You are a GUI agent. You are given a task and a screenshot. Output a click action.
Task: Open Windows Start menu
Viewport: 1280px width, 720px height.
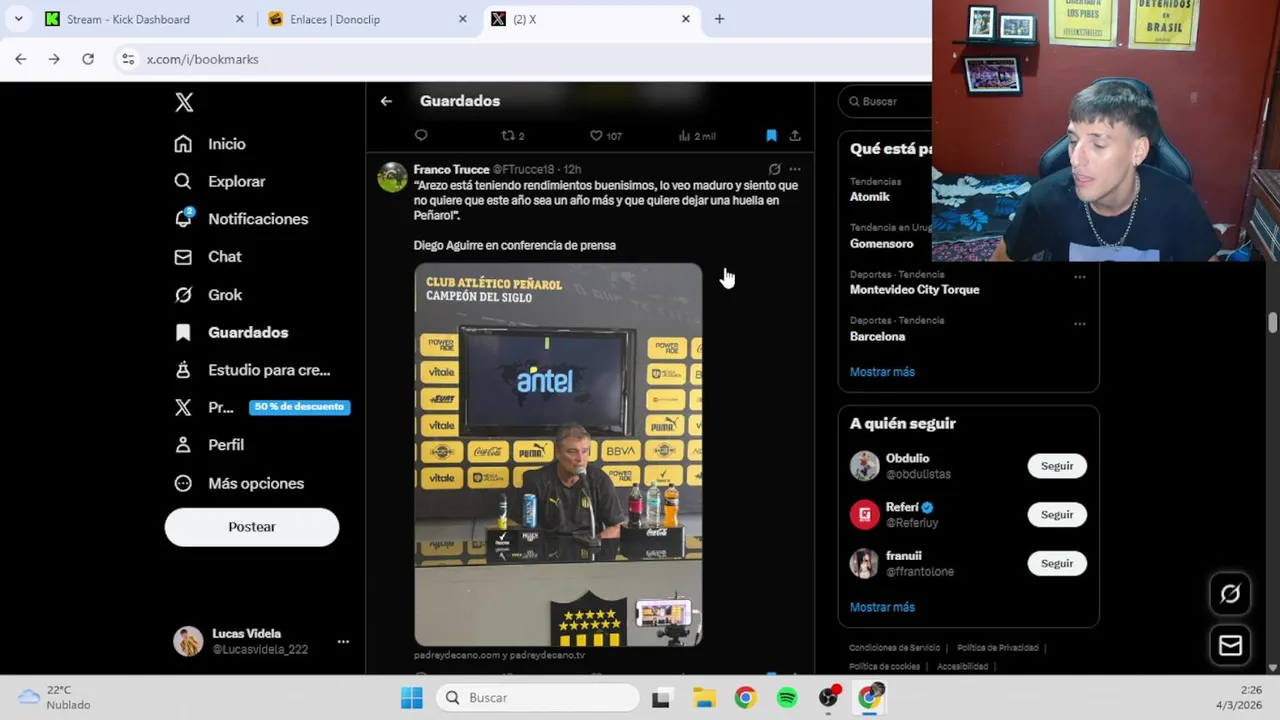coord(411,698)
